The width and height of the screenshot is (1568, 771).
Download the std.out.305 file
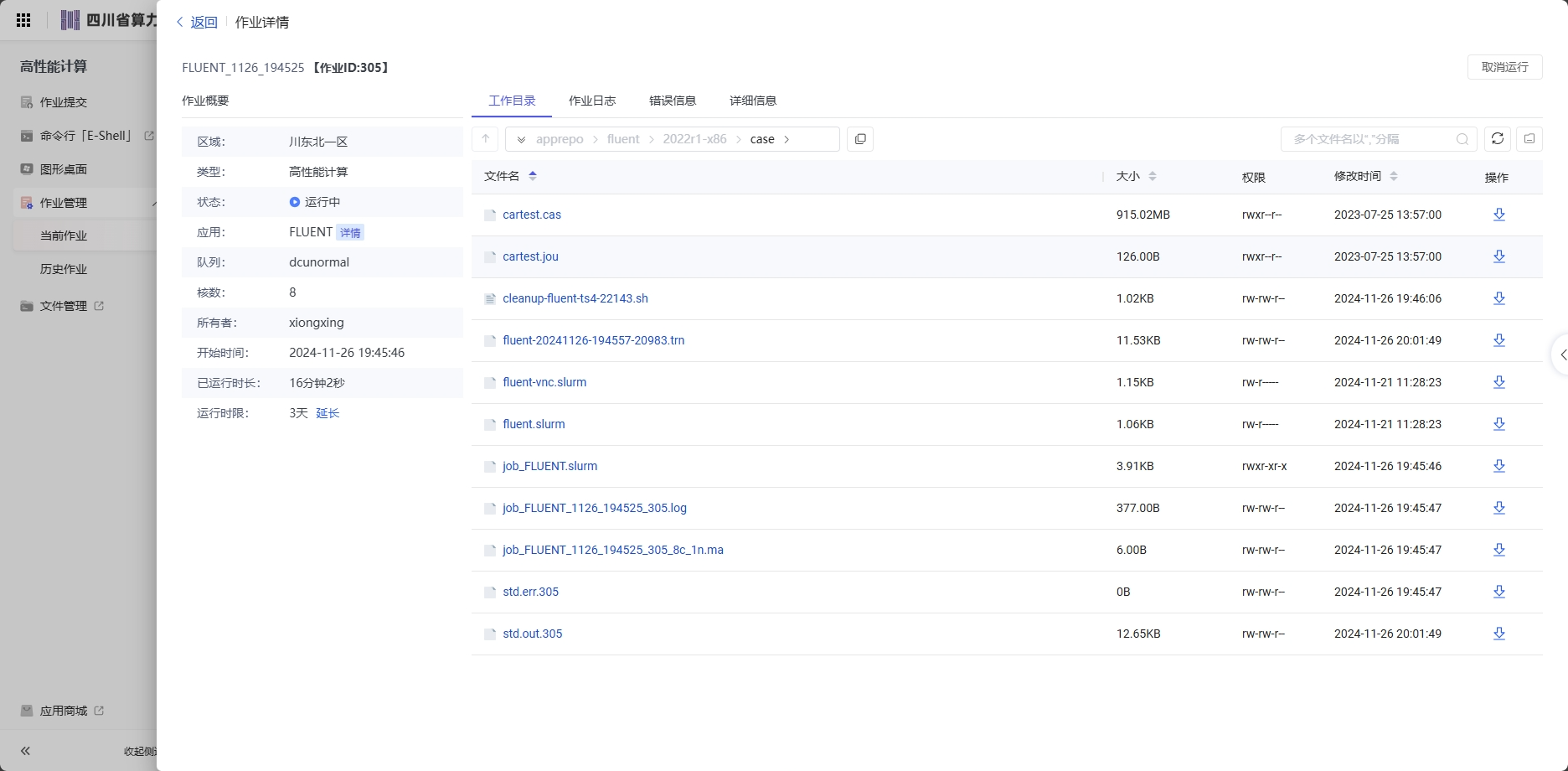[x=1499, y=634]
